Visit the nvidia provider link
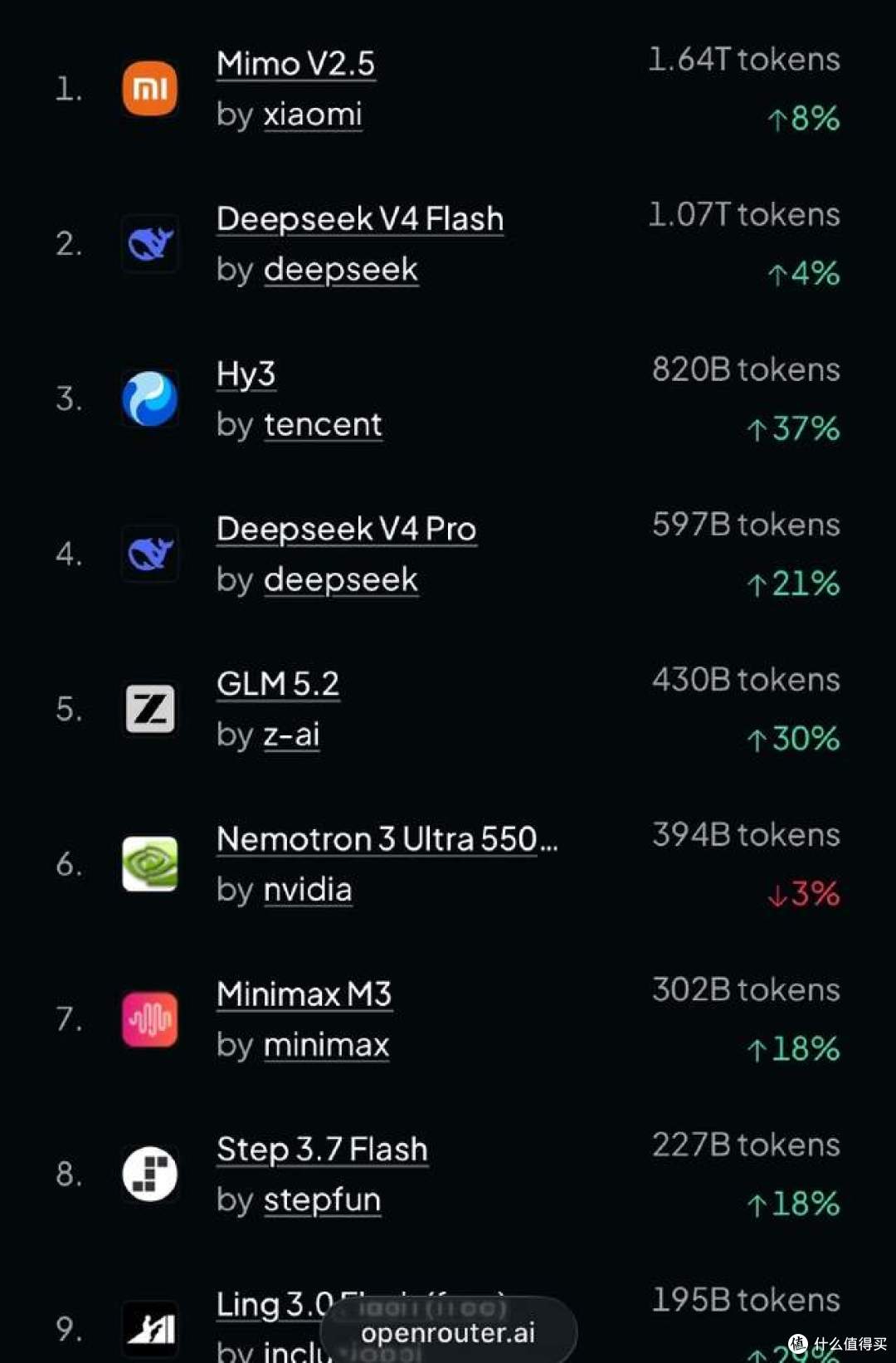The image size is (896, 1363). (308, 890)
